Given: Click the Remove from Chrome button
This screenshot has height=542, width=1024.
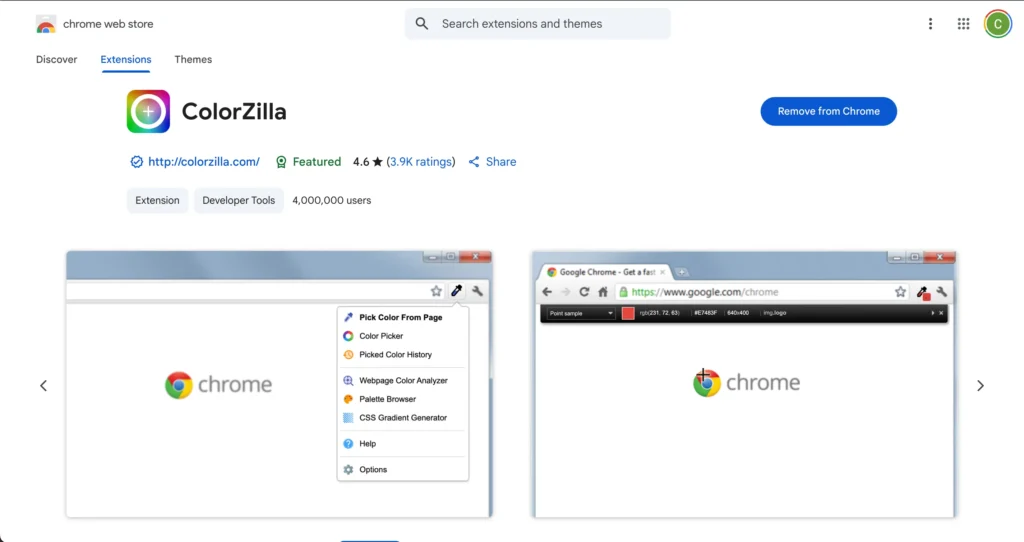Looking at the screenshot, I should 828,112.
